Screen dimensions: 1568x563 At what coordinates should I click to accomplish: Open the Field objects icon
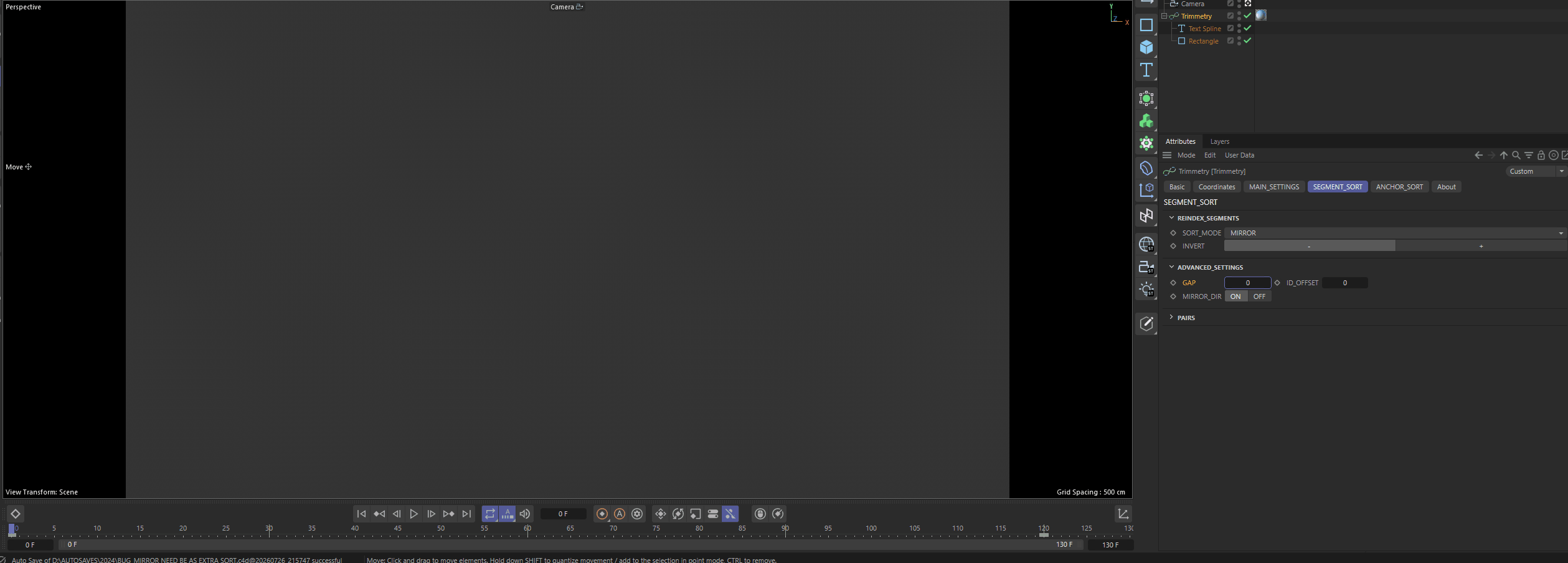tap(1146, 190)
